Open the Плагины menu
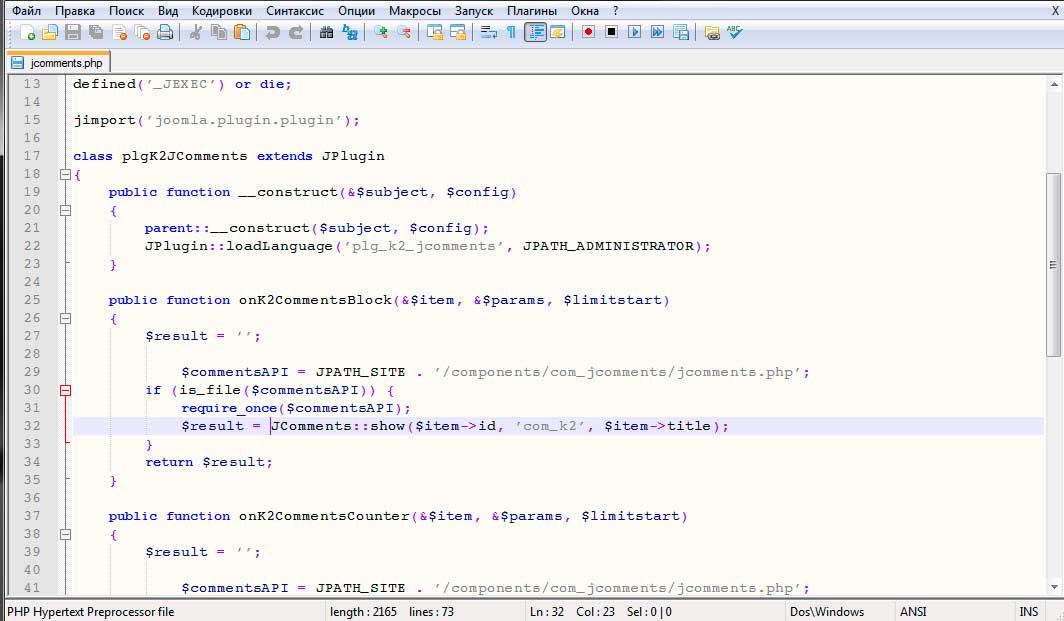The width and height of the screenshot is (1064, 621). [x=532, y=11]
